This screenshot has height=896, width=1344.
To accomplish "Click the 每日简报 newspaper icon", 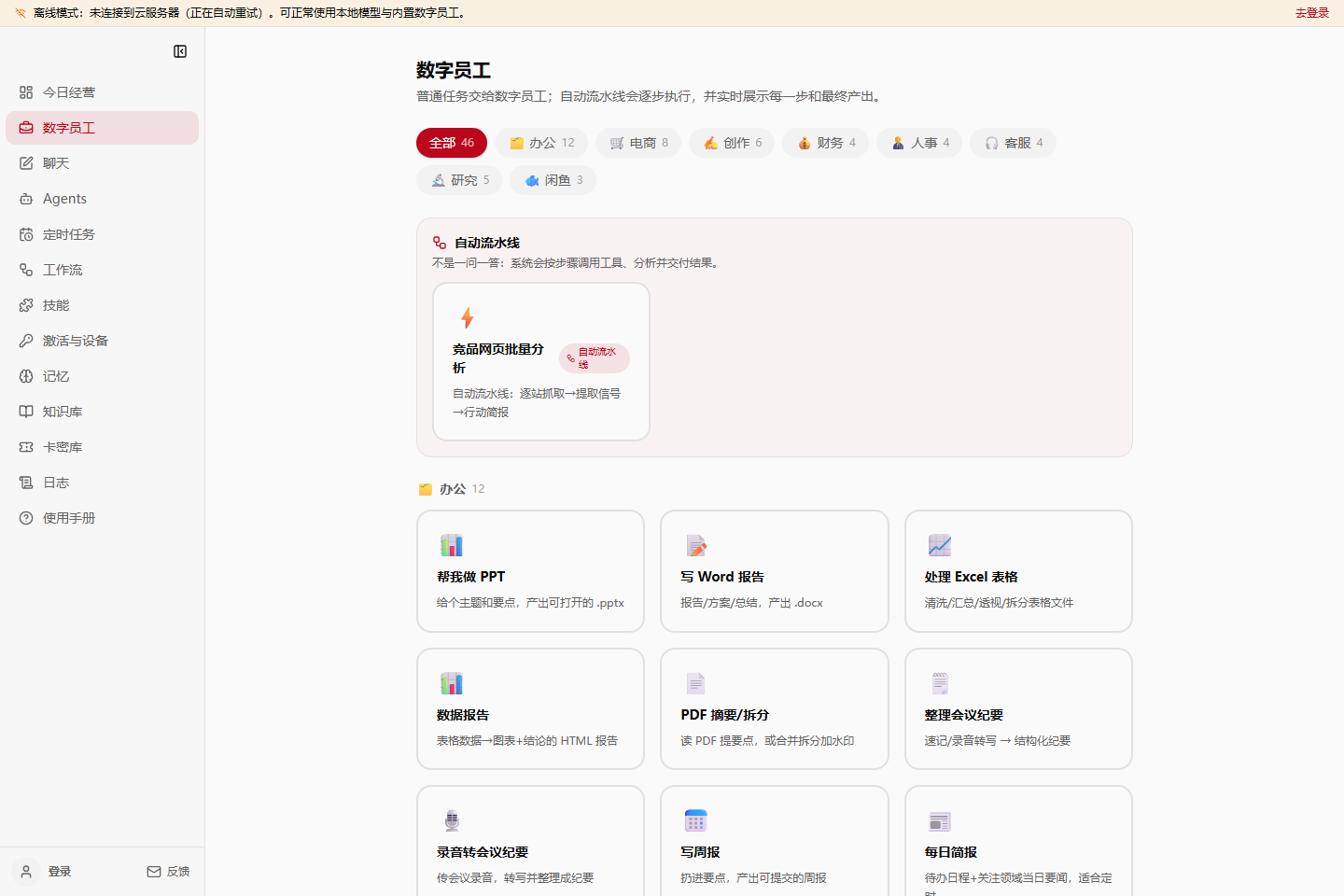I will click(940, 820).
